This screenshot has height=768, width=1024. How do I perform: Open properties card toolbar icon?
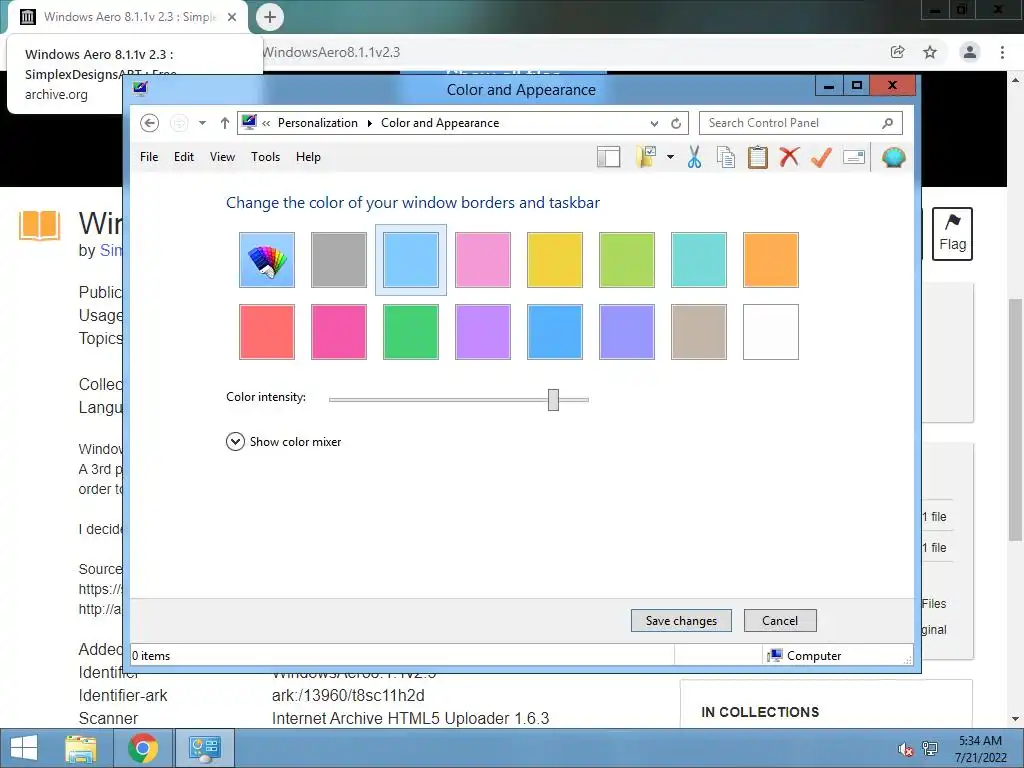[854, 157]
